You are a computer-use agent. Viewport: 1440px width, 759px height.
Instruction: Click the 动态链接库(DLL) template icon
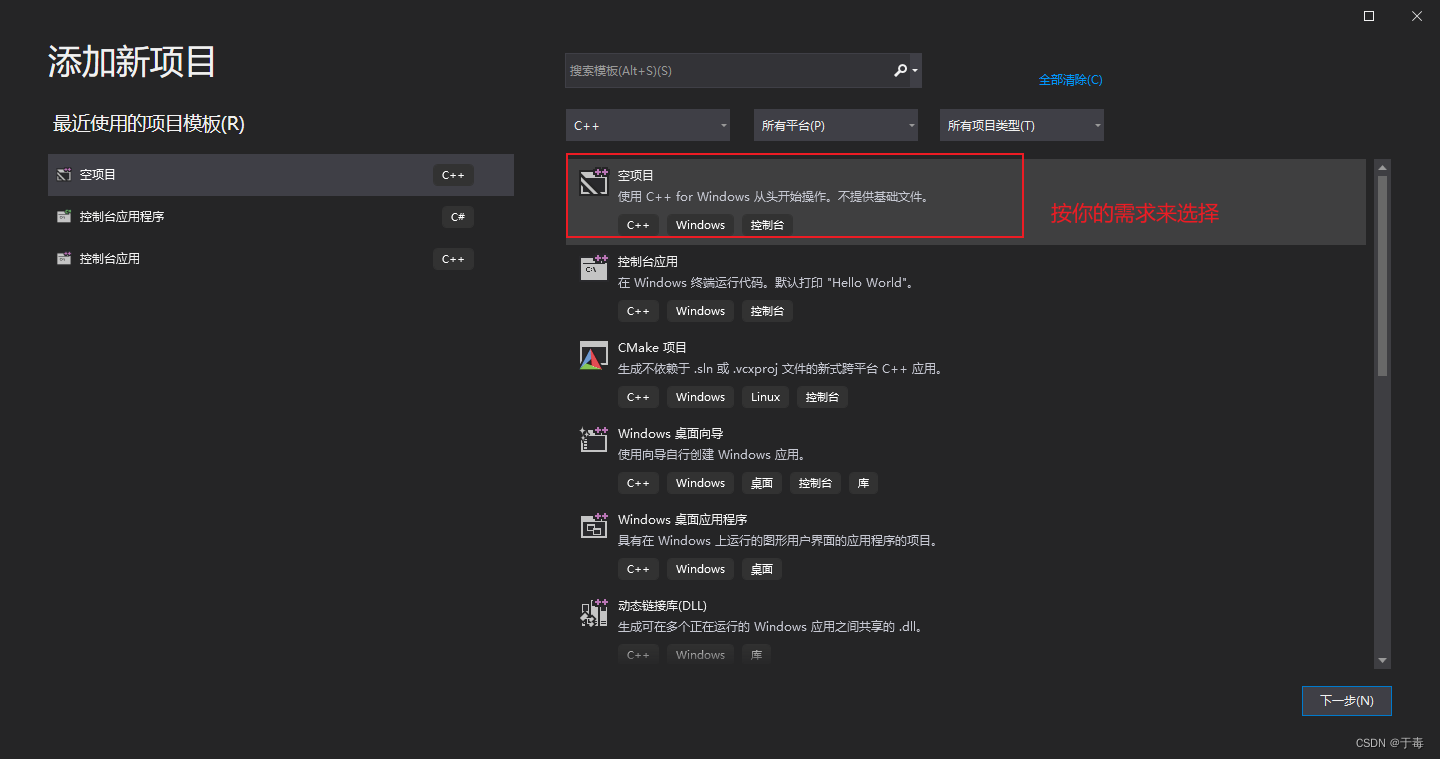tap(594, 613)
